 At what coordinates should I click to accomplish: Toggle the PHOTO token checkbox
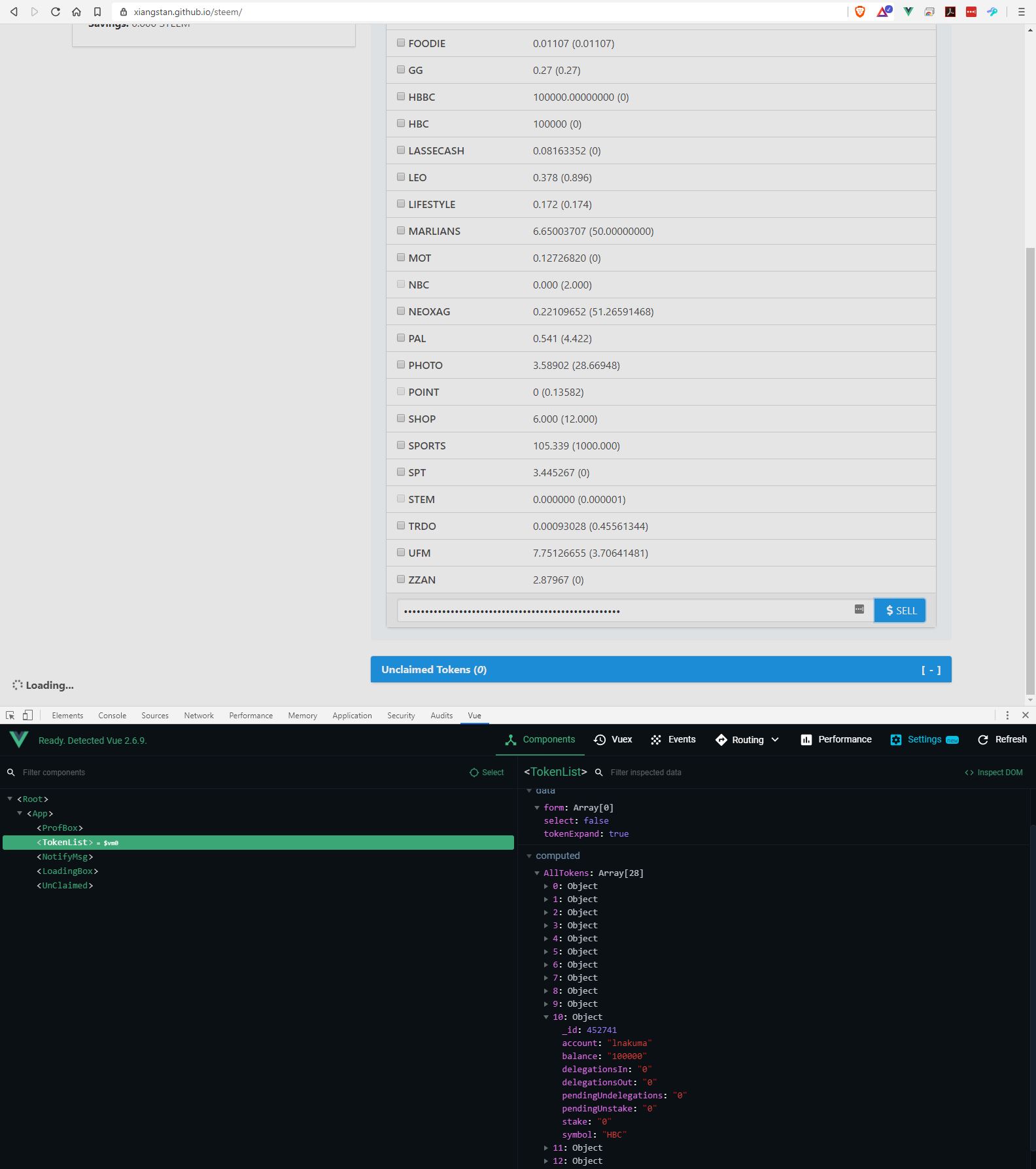[401, 364]
